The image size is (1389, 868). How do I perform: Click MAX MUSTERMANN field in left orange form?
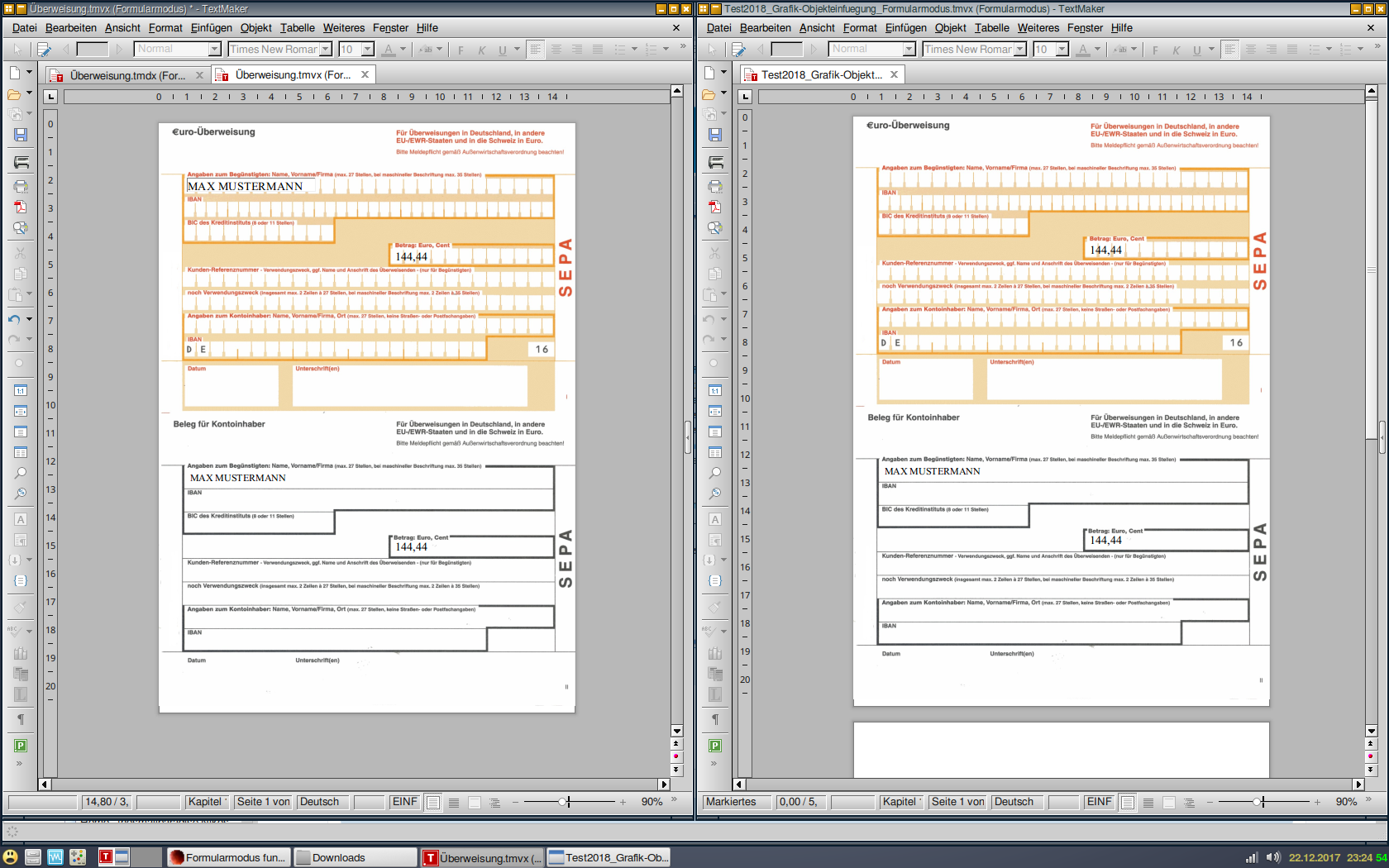click(x=246, y=187)
